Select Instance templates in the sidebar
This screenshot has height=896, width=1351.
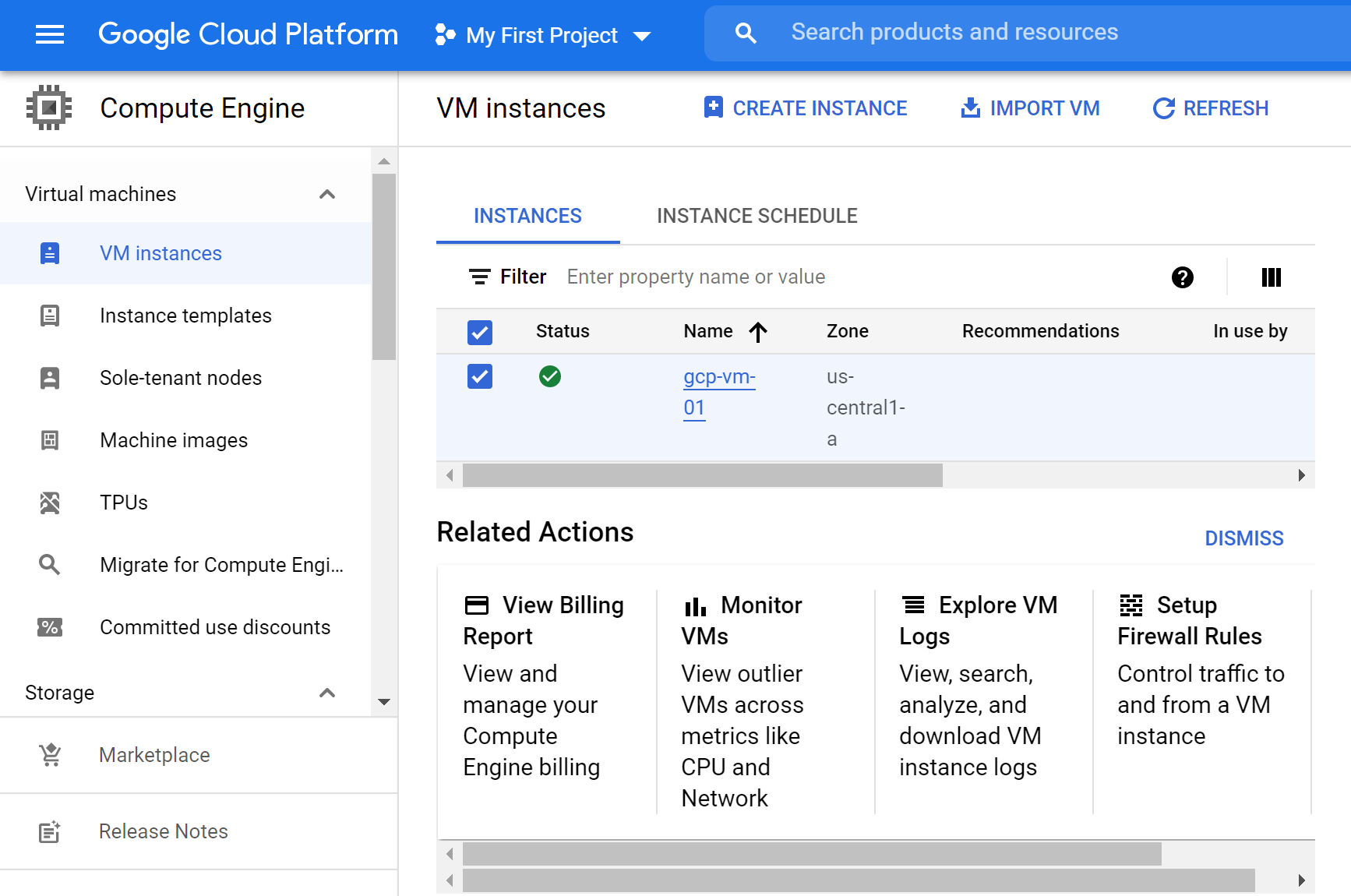point(185,316)
